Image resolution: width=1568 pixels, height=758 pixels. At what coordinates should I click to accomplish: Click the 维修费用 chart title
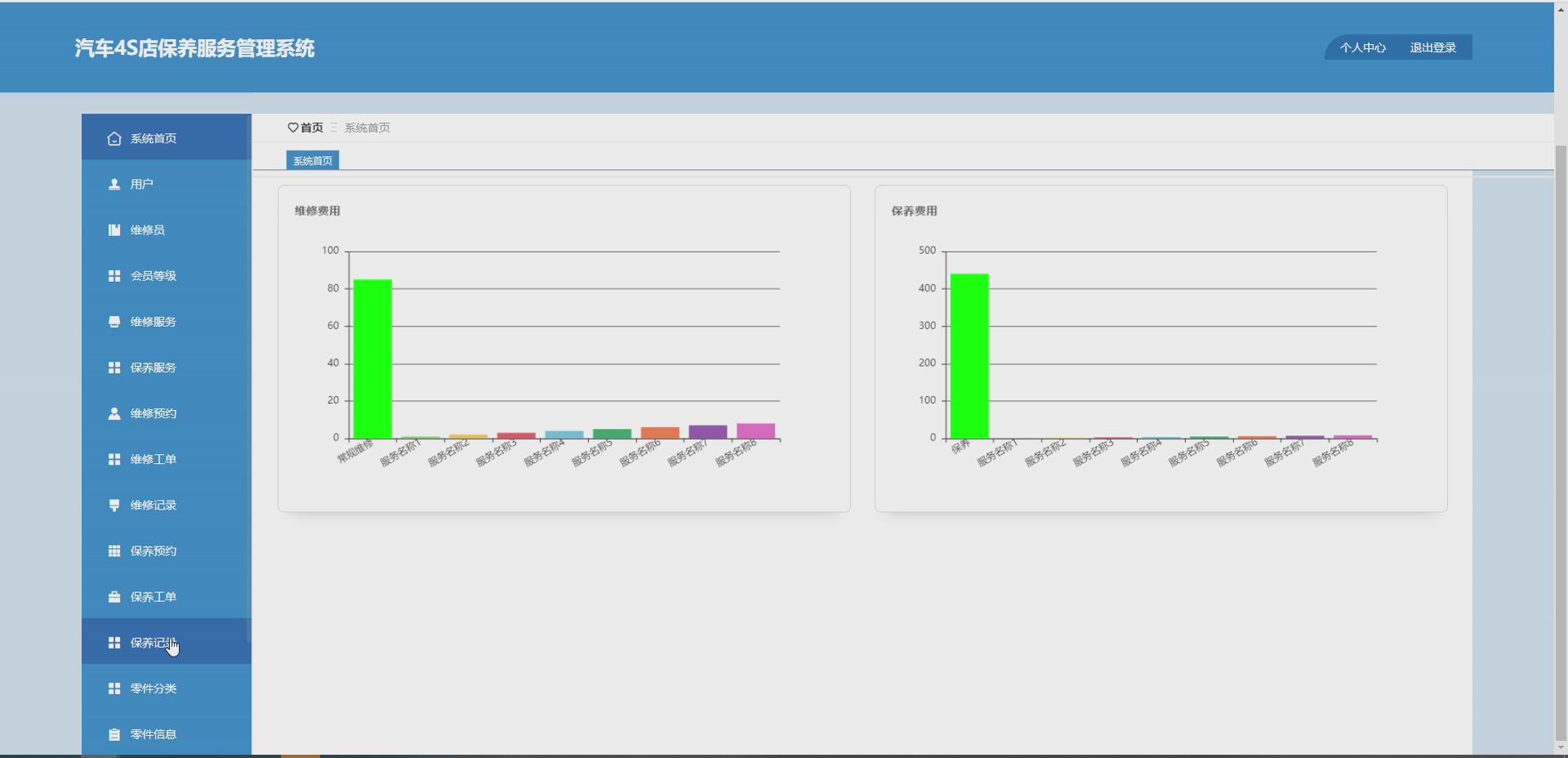[318, 211]
